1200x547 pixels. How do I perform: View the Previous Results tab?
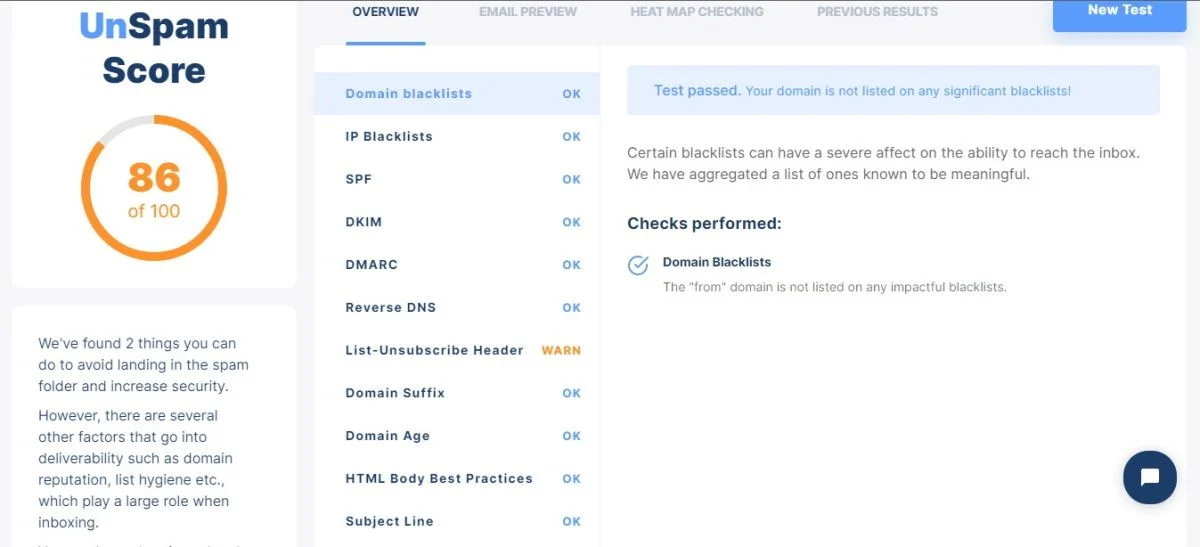(x=877, y=12)
